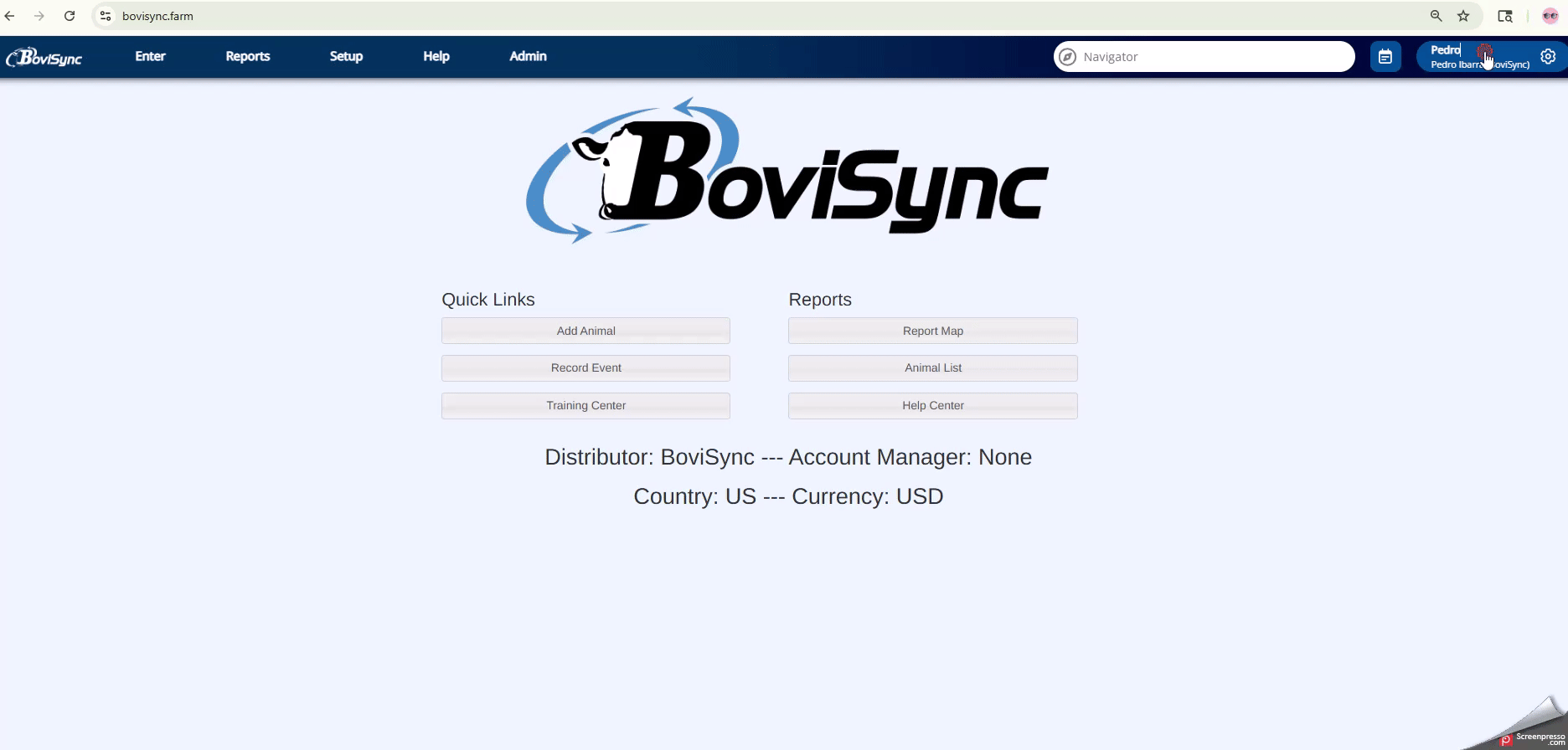This screenshot has width=1568, height=750.
Task: Click the Distributor: BoviSync text line
Action: [788, 457]
